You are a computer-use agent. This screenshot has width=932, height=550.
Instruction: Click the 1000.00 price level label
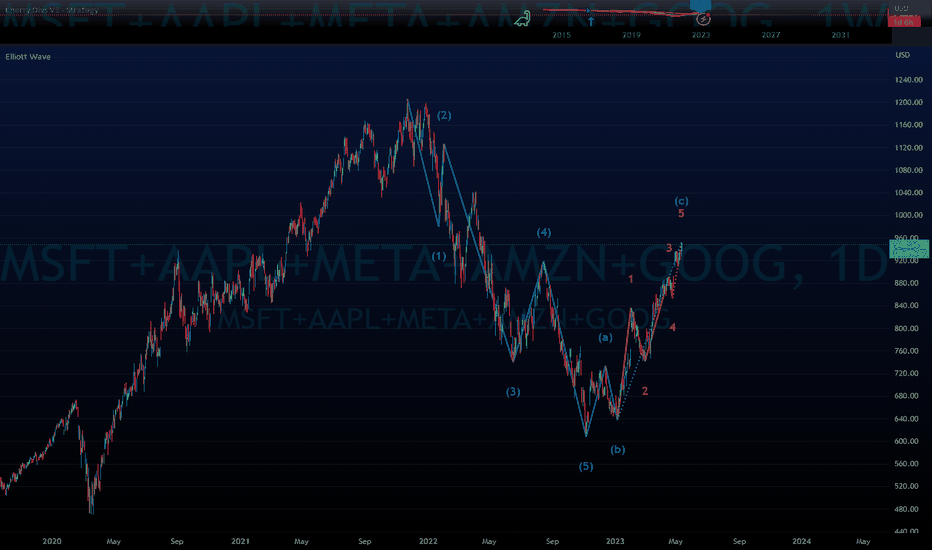tap(909, 215)
